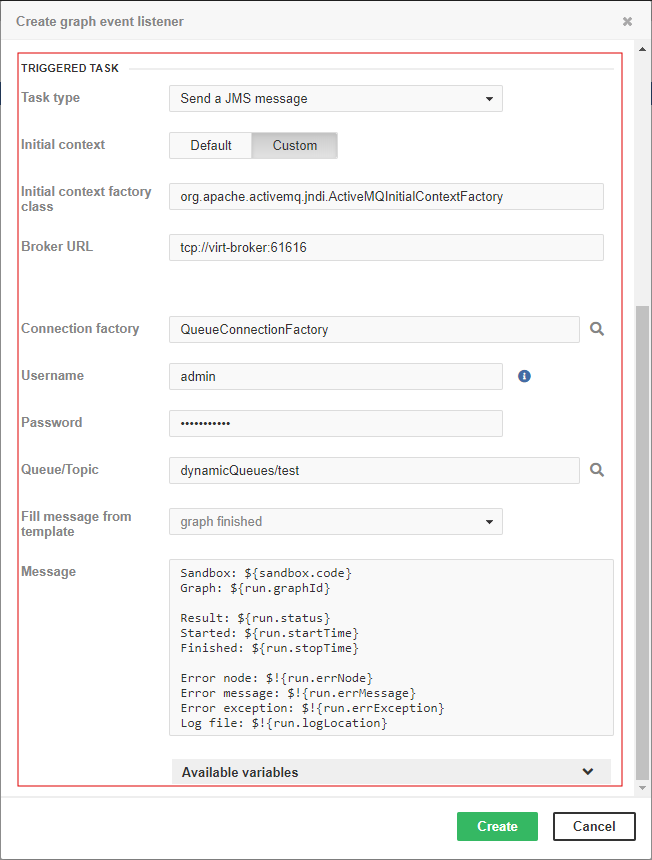Close the dialog with the X icon
Screen dimensions: 652x860
coord(627,21)
